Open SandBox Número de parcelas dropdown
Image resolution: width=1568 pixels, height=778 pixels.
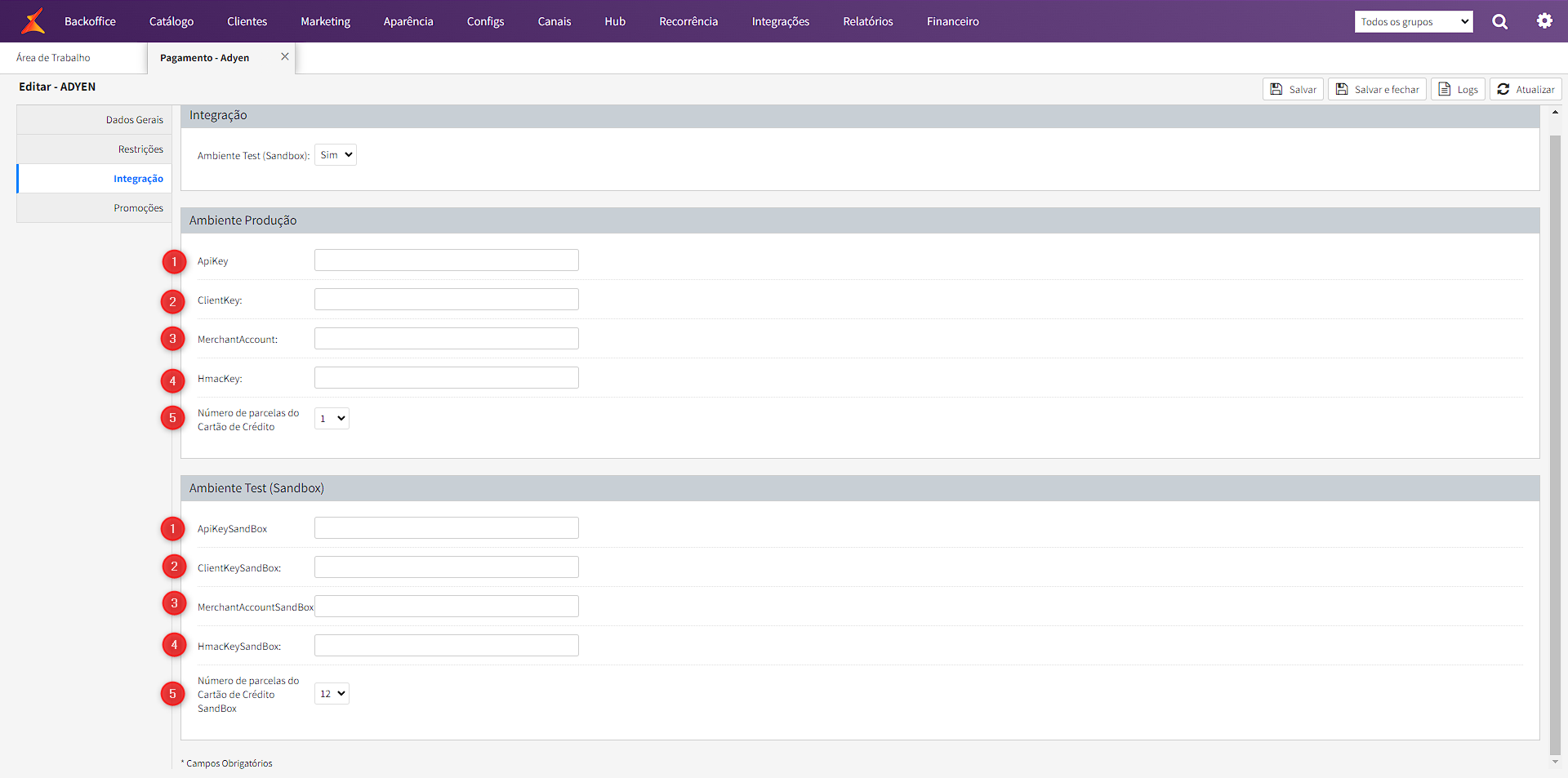pyautogui.click(x=332, y=694)
